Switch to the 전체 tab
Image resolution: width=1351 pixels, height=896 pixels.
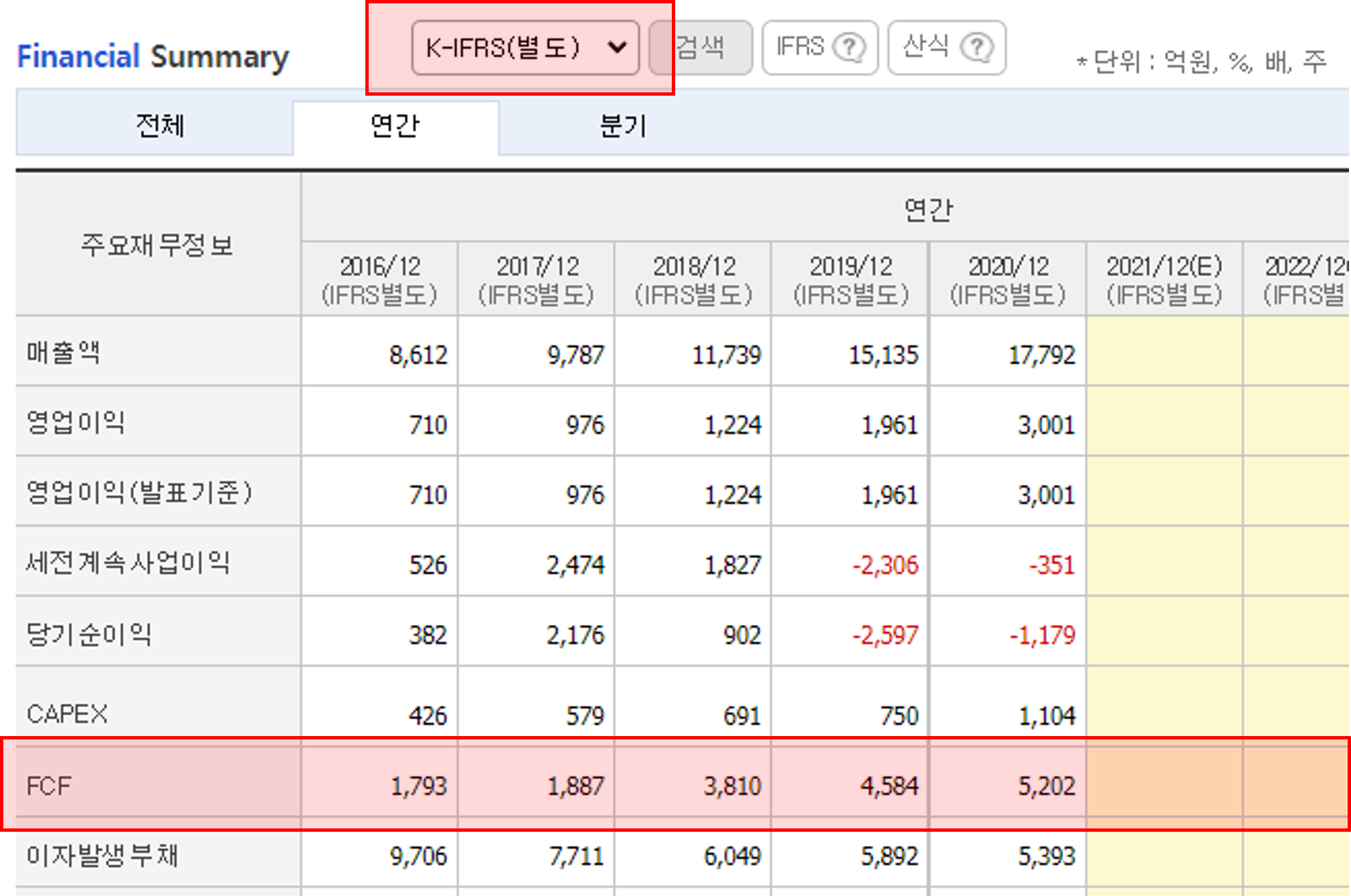[x=159, y=125]
